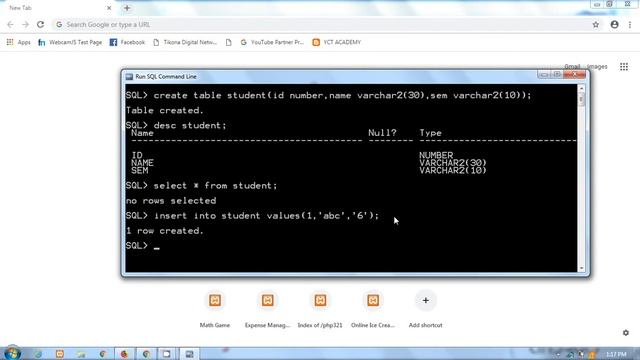640x360 pixels.
Task: Switch to the SQL Command Line taskbar button
Action: (x=189, y=354)
